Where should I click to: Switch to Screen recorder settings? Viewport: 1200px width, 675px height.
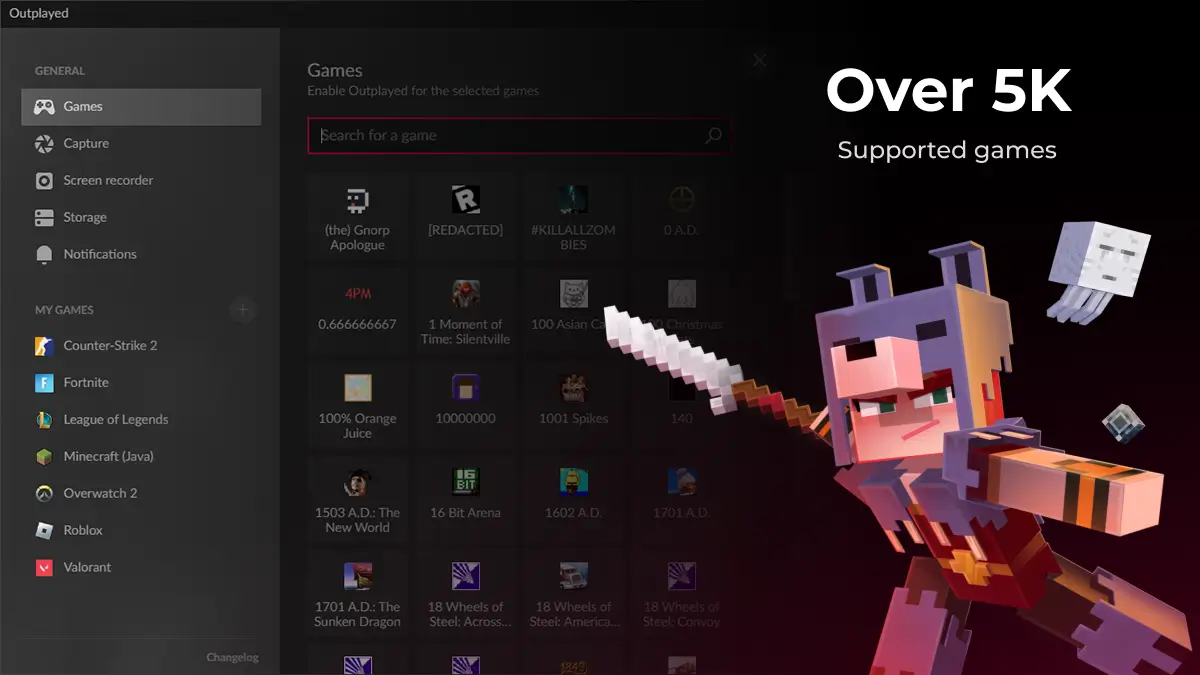pos(141,181)
